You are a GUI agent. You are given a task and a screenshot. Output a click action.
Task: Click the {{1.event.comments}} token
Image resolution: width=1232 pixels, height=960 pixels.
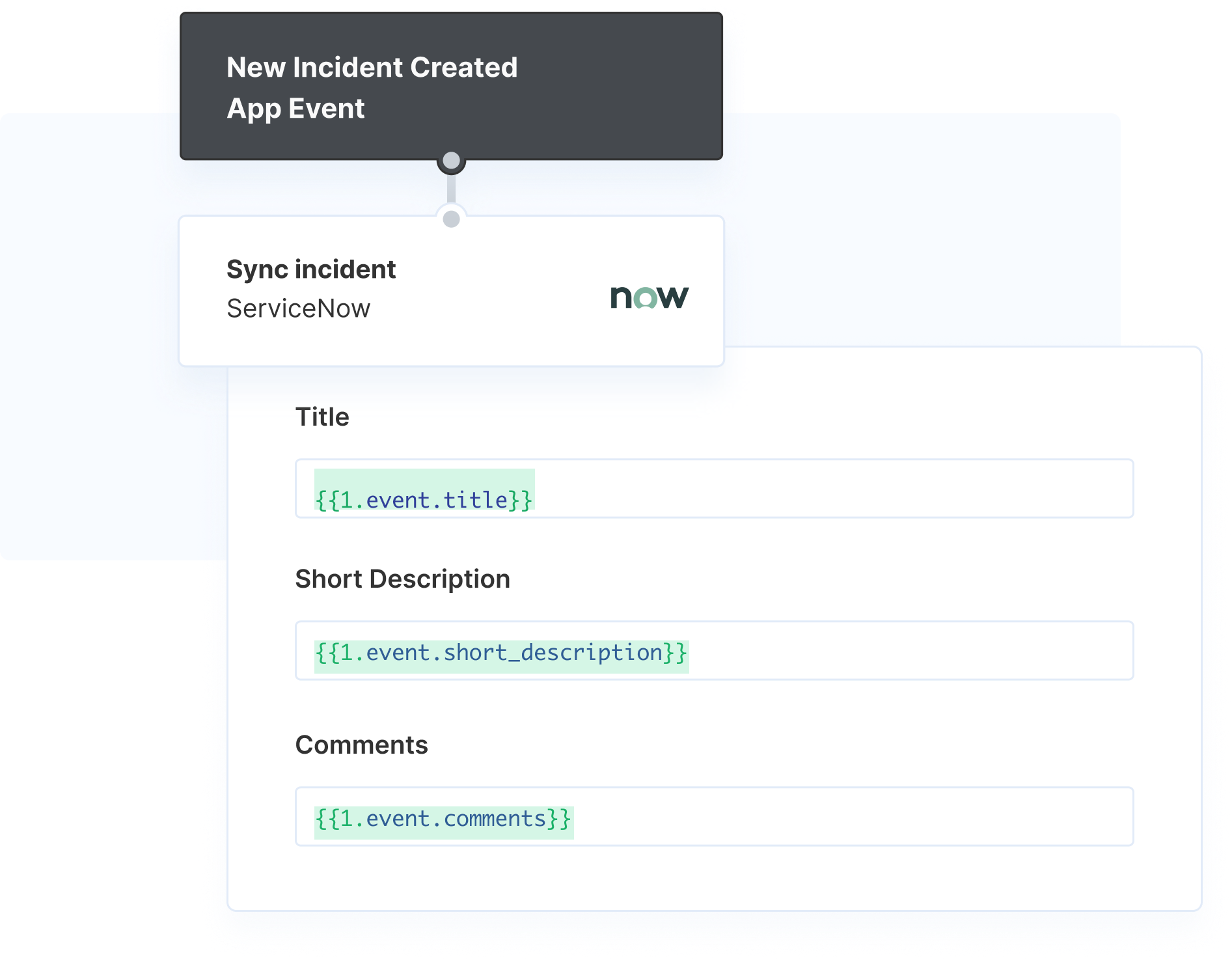pos(443,818)
